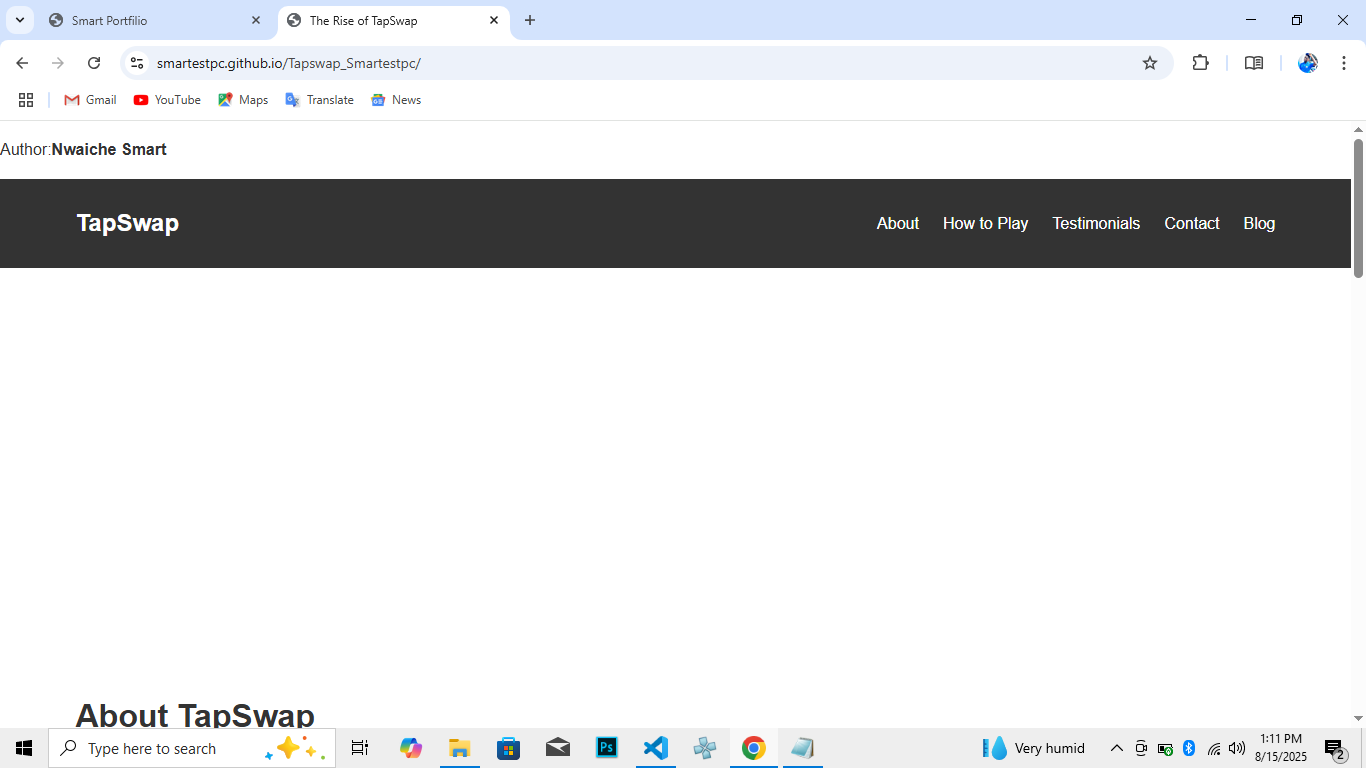Go forward to next page
This screenshot has height=768, width=1366.
point(58,63)
